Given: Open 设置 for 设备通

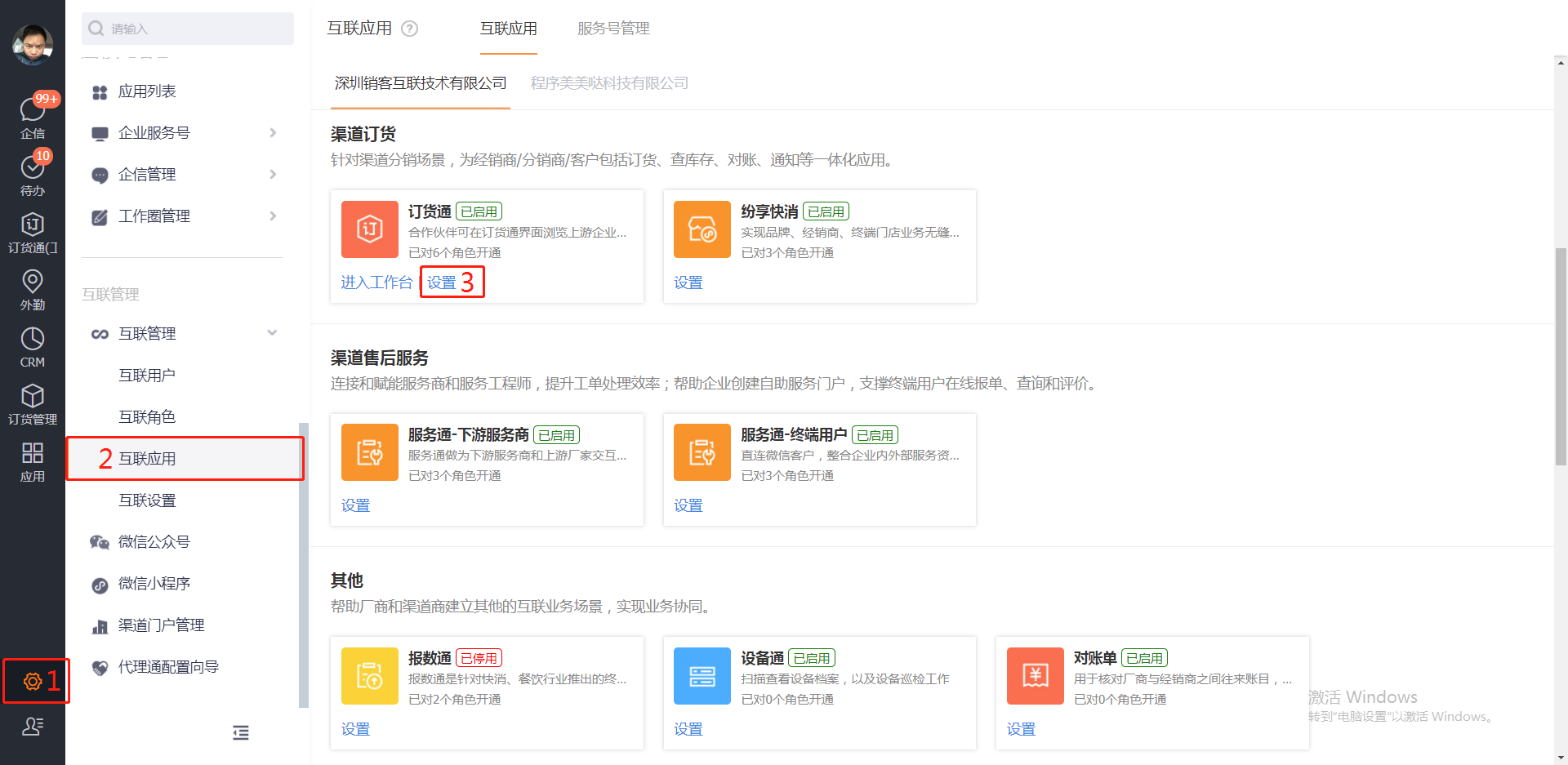Looking at the screenshot, I should pyautogui.click(x=688, y=729).
